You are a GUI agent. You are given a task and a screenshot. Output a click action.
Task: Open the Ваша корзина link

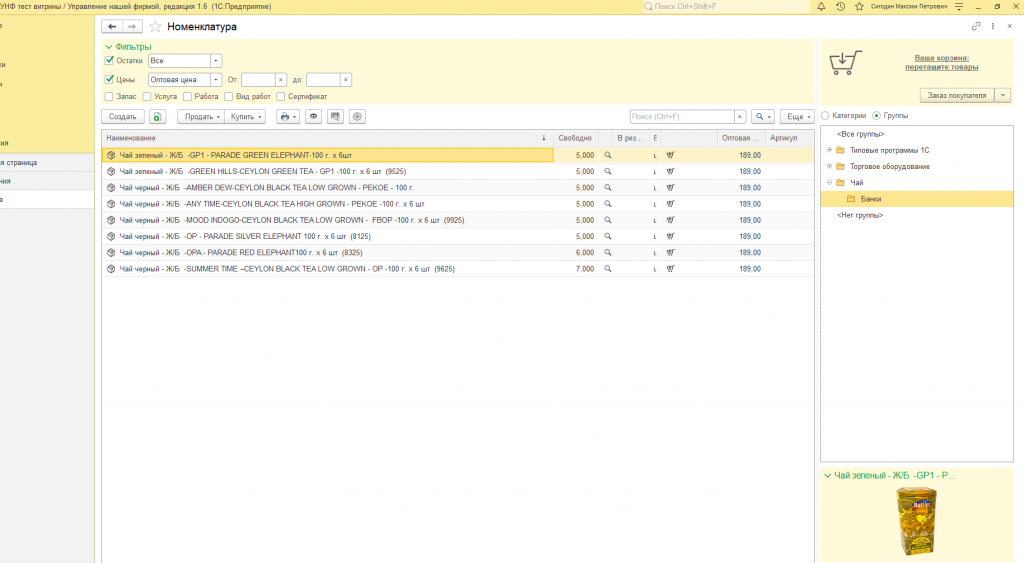tap(942, 63)
